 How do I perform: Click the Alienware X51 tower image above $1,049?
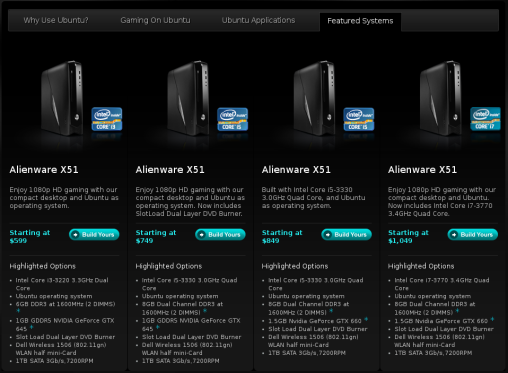coord(440,98)
